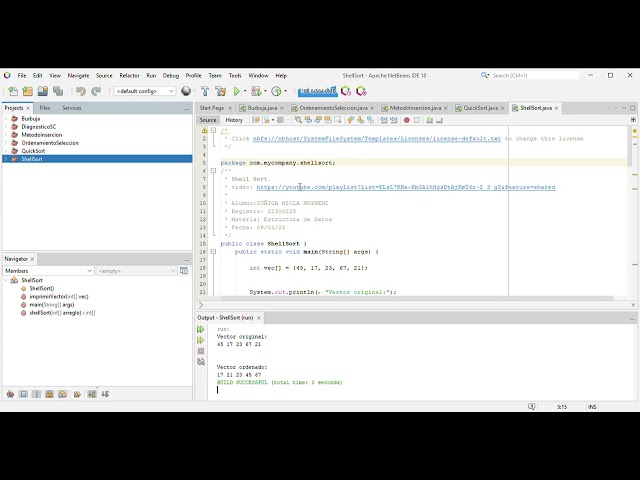
Task: Click the New Project toolbar icon
Action: 27,91
